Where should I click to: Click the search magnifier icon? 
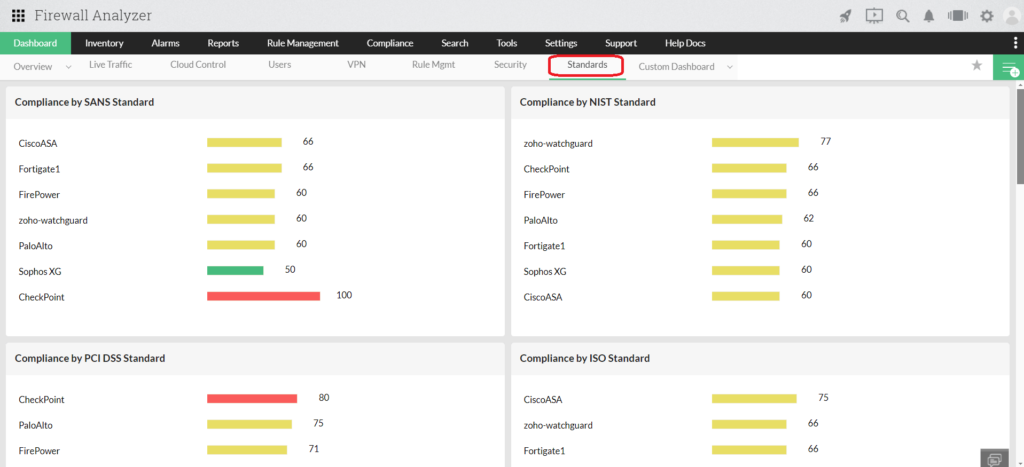(x=903, y=16)
